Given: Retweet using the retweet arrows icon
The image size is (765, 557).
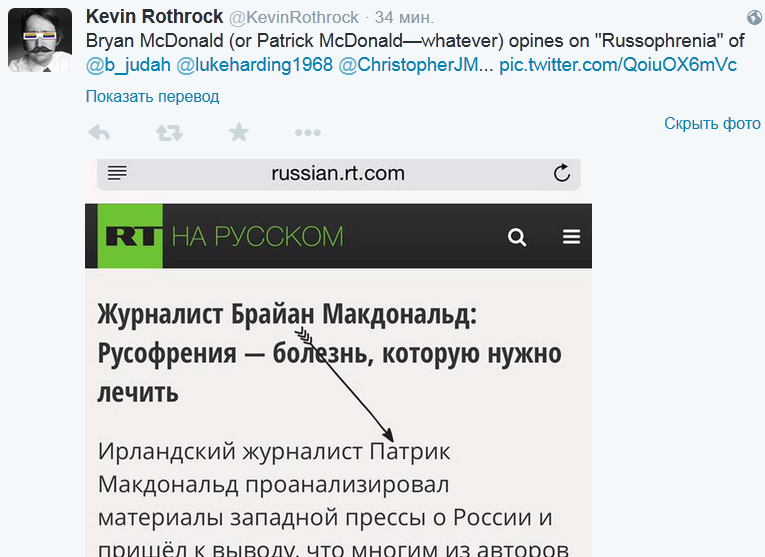Looking at the screenshot, I should (x=169, y=133).
